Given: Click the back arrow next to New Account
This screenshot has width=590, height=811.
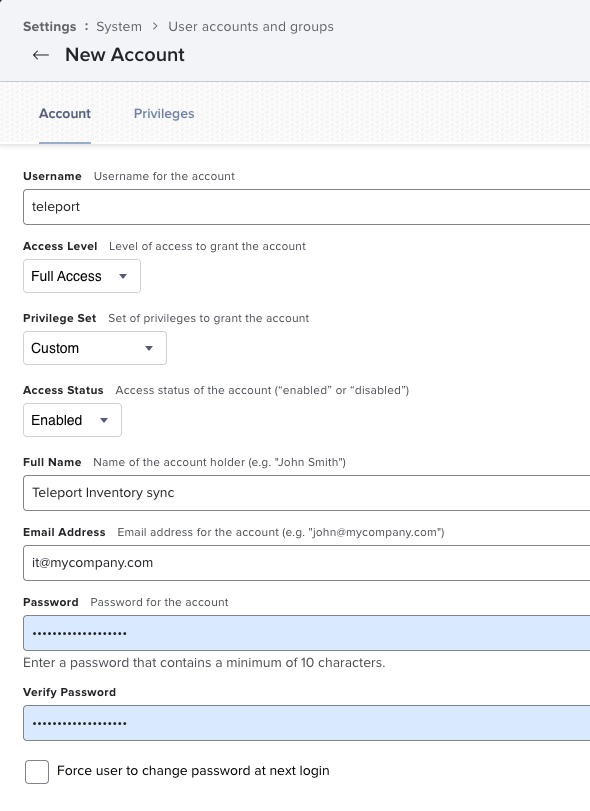Looking at the screenshot, I should coord(40,55).
